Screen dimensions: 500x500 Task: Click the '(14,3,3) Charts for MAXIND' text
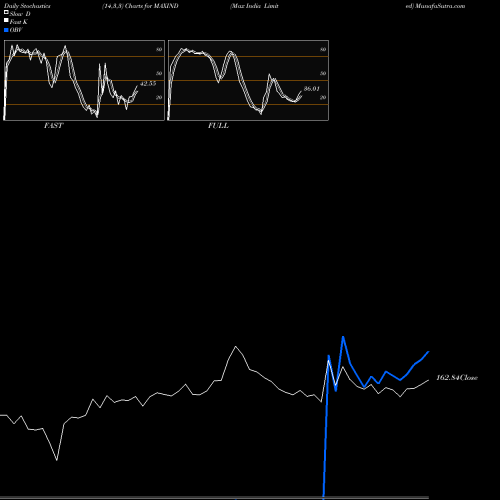tap(140, 6)
